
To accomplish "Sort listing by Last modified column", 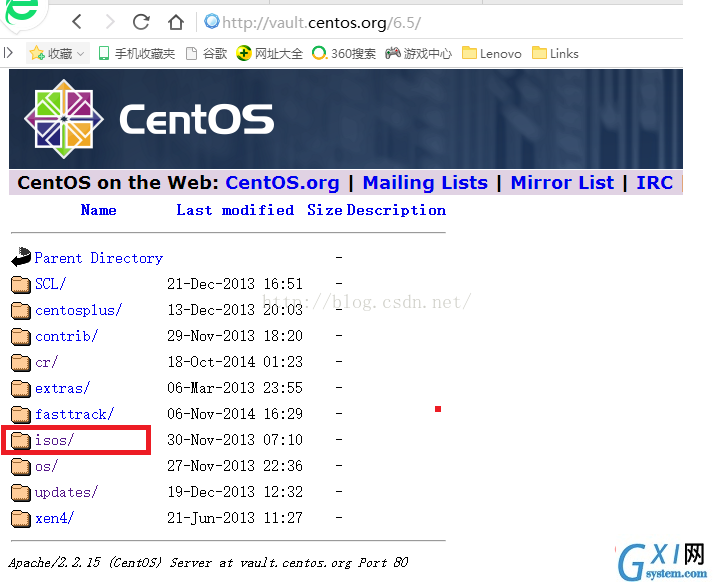I will coord(235,210).
